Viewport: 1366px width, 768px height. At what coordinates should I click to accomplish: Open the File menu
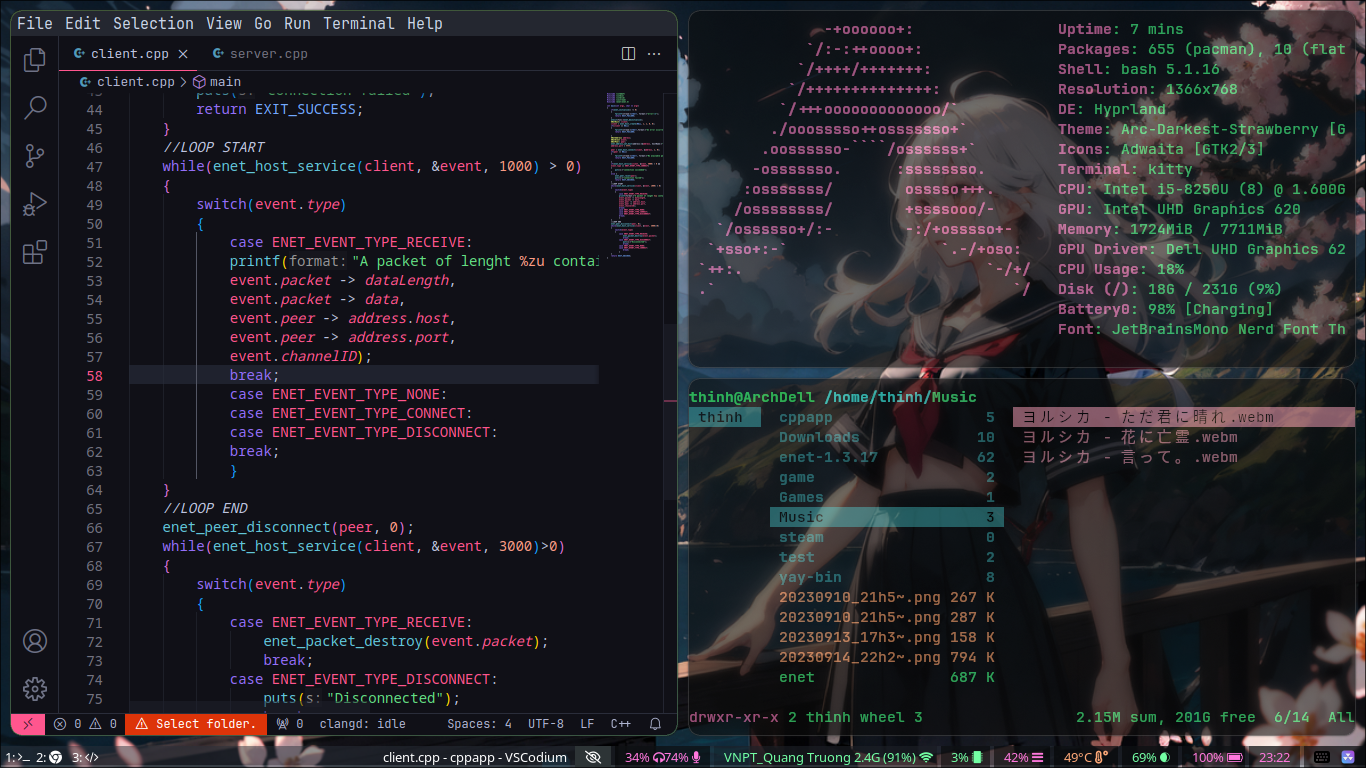[35, 23]
